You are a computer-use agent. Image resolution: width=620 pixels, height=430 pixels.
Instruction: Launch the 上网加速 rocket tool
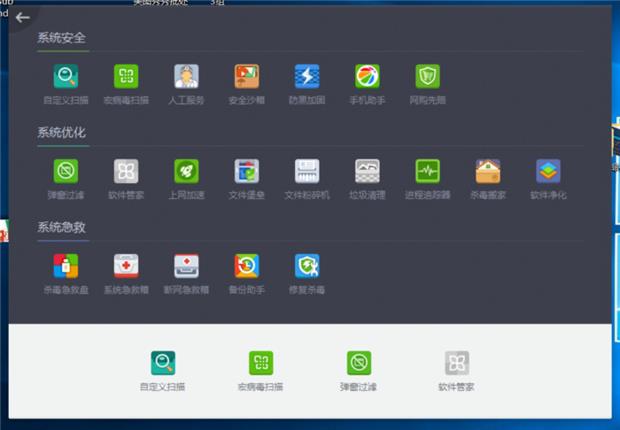(186, 171)
